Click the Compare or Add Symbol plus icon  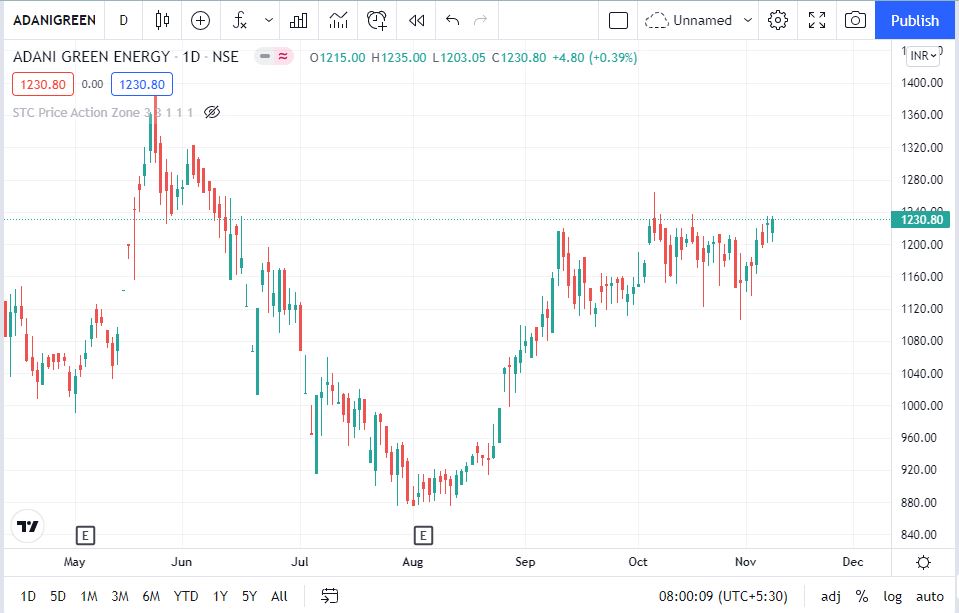point(201,20)
